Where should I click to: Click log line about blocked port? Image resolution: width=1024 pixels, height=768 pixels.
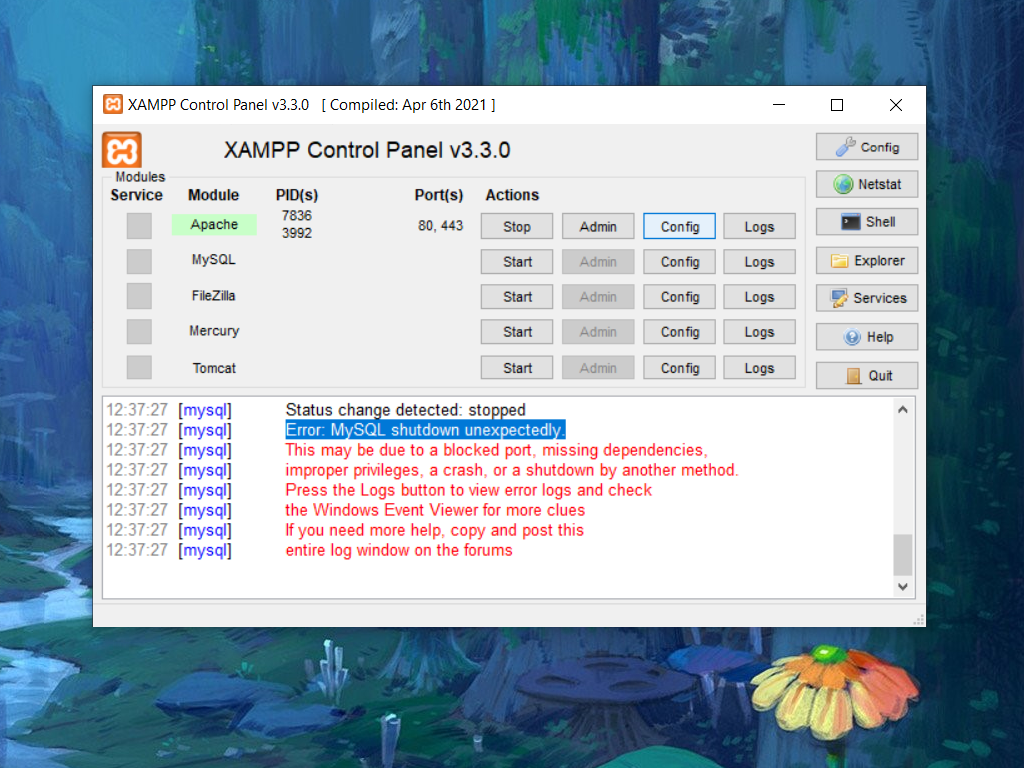[496, 450]
